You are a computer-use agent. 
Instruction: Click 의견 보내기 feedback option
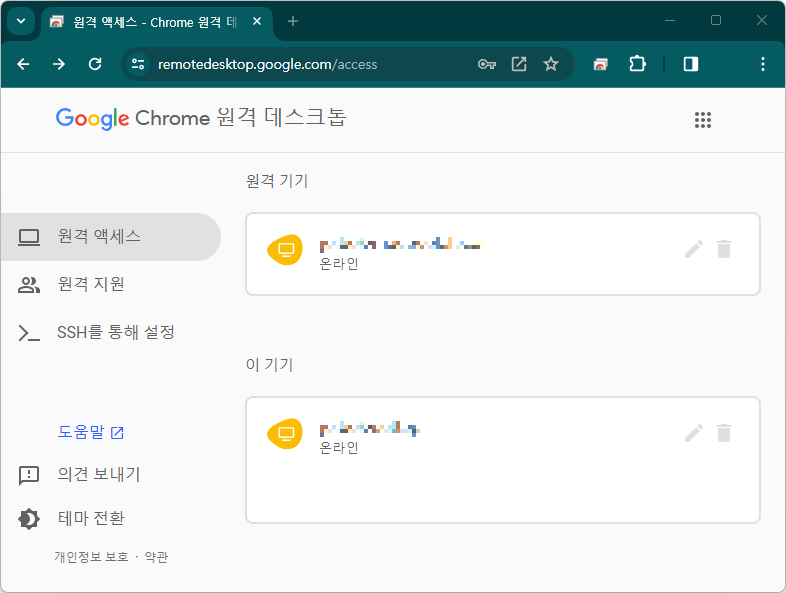click(x=99, y=474)
